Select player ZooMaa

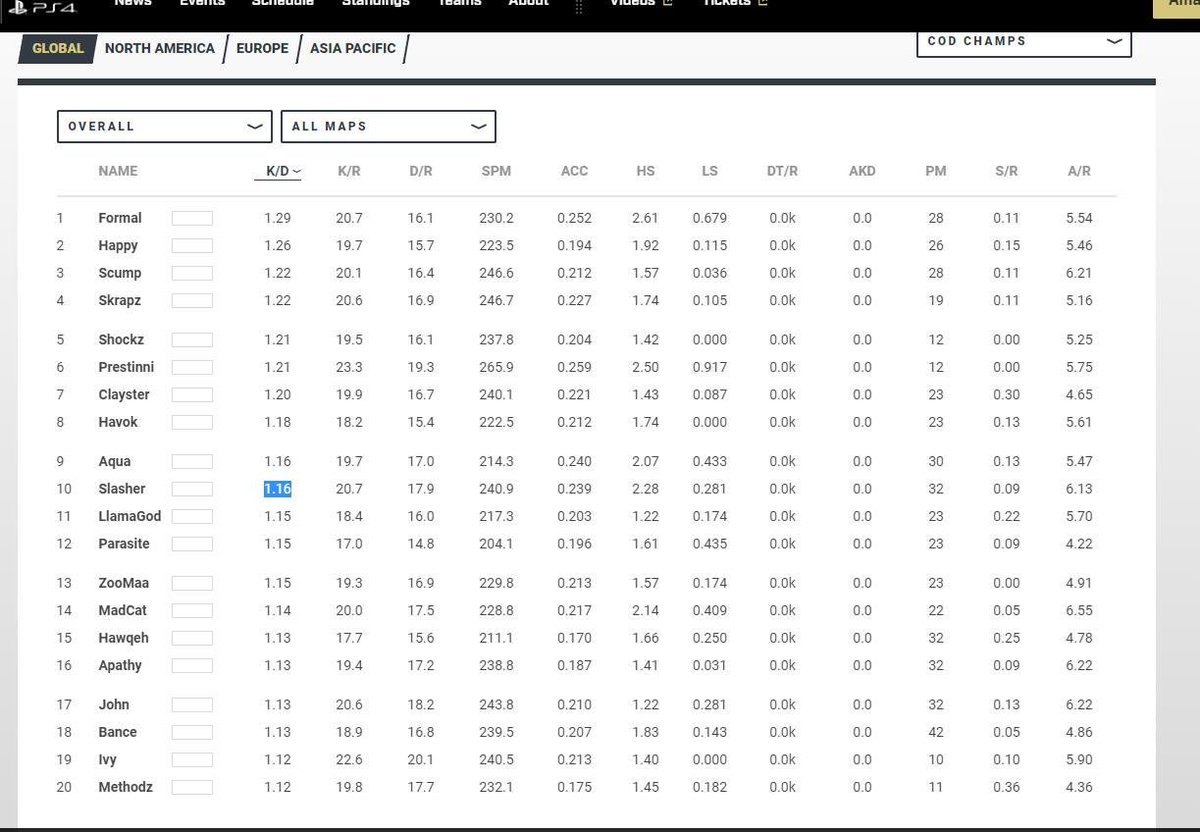[123, 583]
